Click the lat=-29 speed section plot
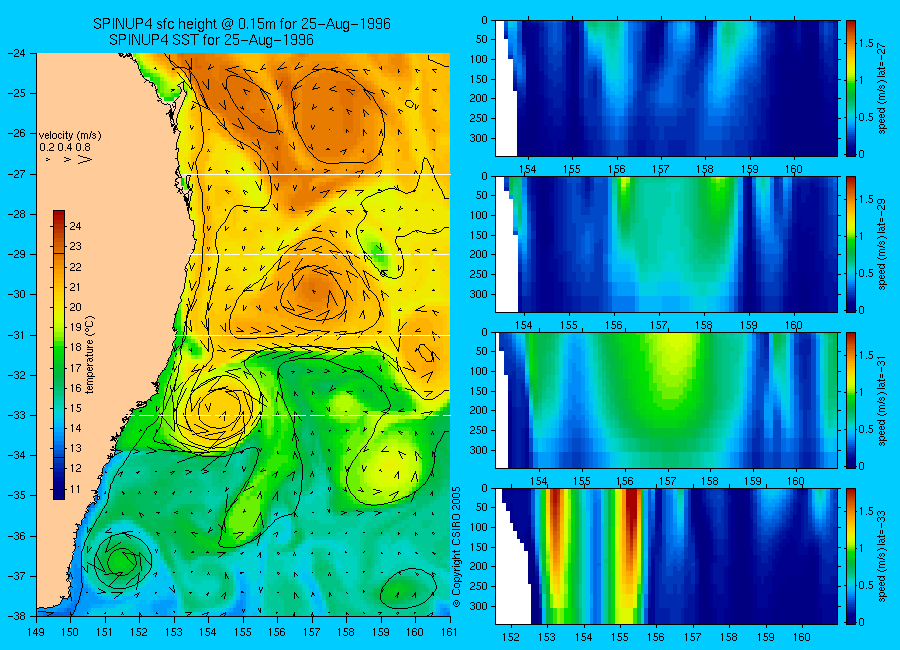The width and height of the screenshot is (900, 650). pos(666,244)
